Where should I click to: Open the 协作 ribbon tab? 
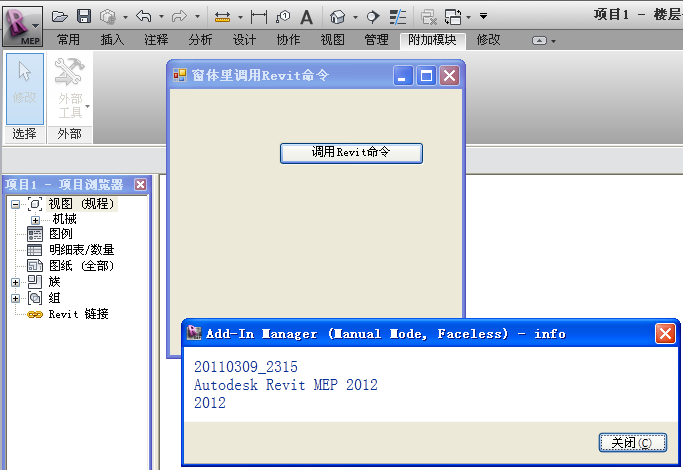point(288,40)
